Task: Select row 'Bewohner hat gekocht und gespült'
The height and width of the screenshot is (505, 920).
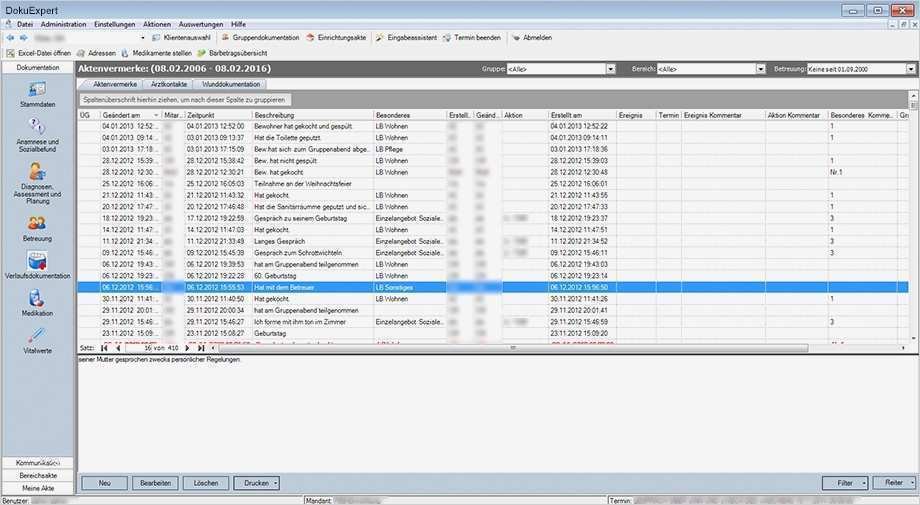Action: pyautogui.click(x=493, y=126)
